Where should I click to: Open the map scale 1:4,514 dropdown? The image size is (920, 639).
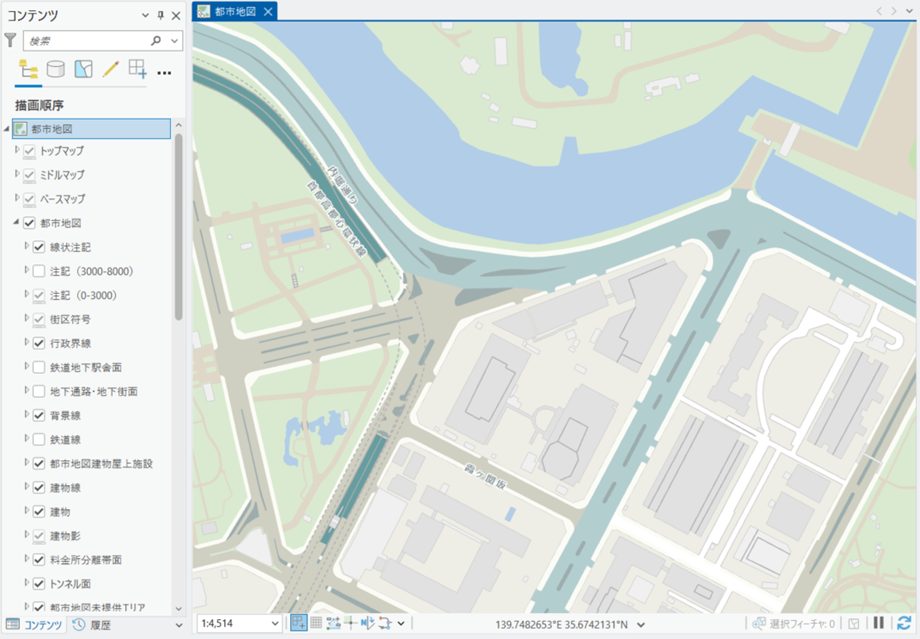coord(275,624)
